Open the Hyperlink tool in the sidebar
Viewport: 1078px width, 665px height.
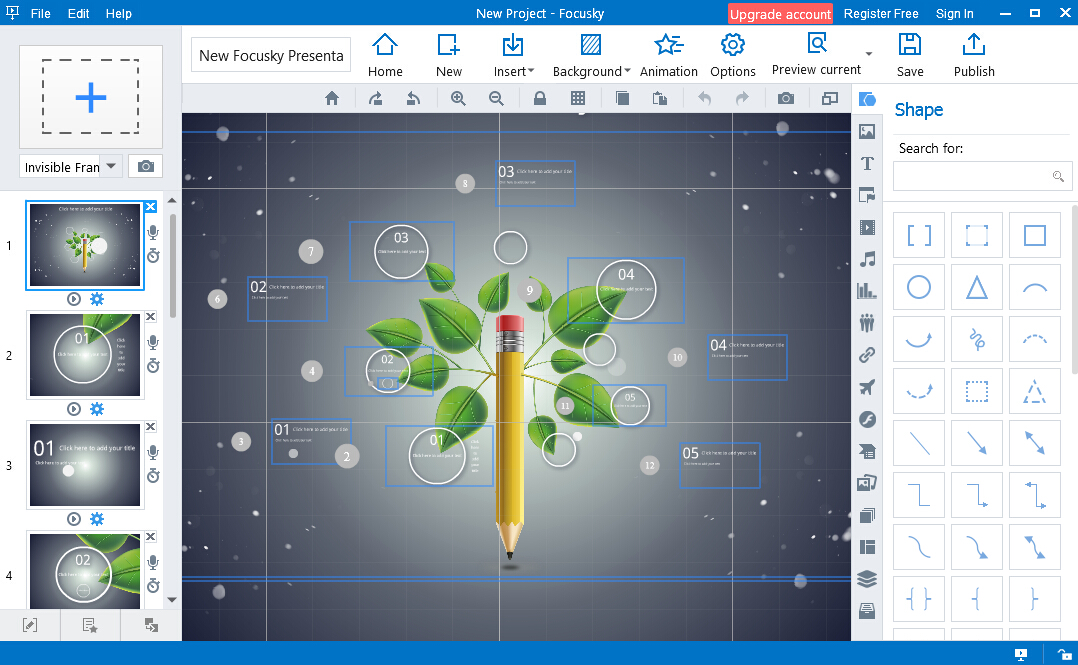[x=867, y=355]
